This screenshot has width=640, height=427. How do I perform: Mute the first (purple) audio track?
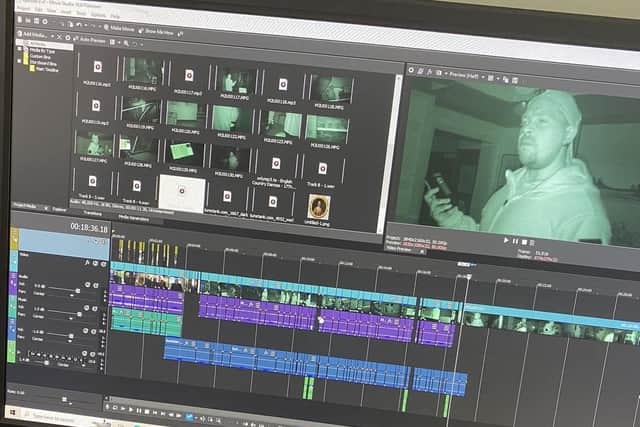pyautogui.click(x=87, y=285)
